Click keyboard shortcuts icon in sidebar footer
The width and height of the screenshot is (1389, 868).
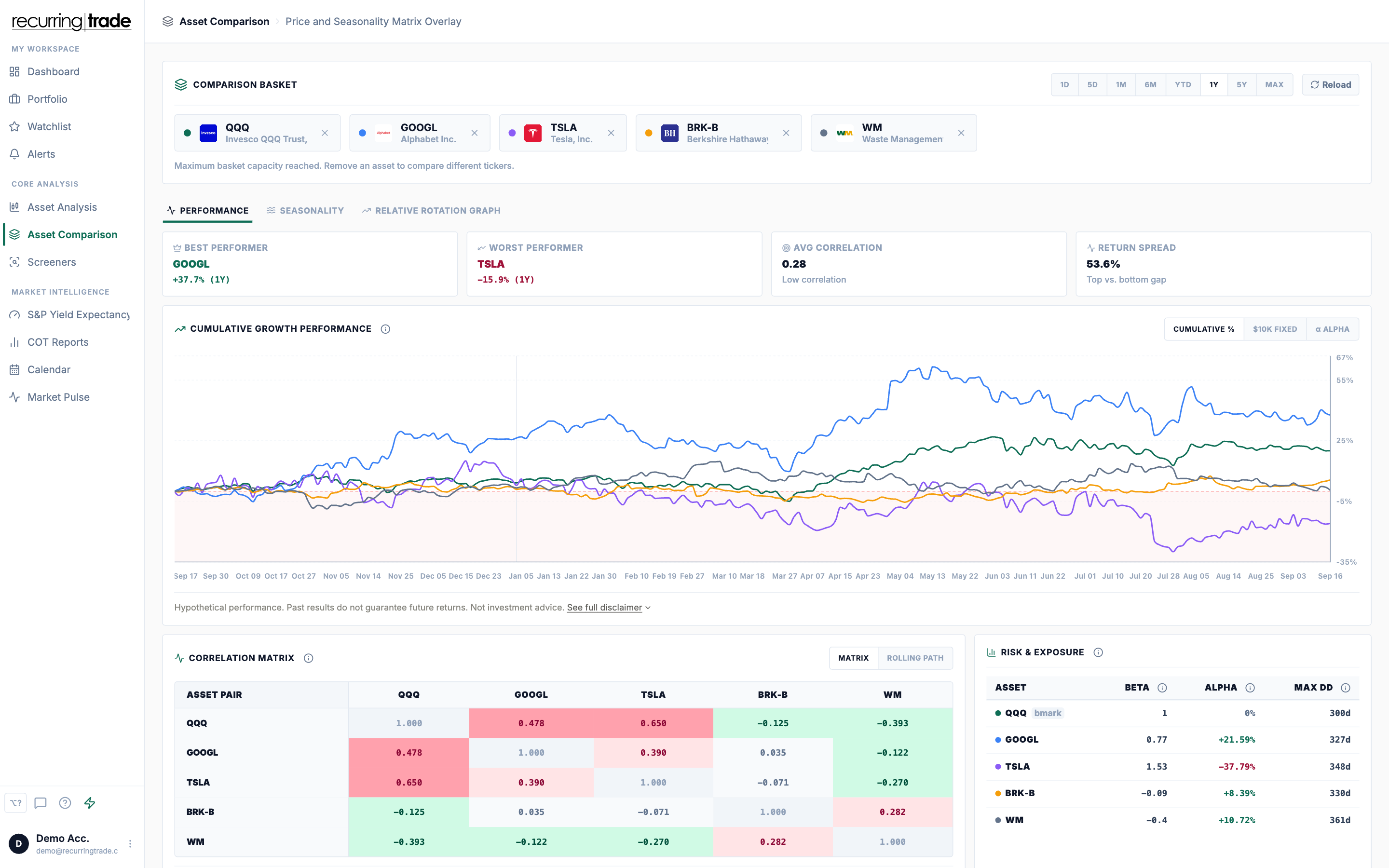click(15, 803)
